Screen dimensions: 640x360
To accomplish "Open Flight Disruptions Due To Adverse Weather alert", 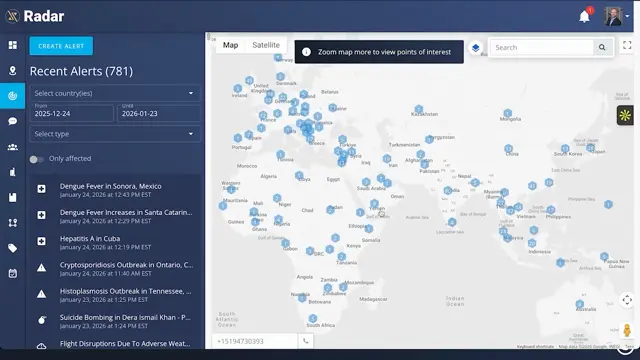I will 116,344.
